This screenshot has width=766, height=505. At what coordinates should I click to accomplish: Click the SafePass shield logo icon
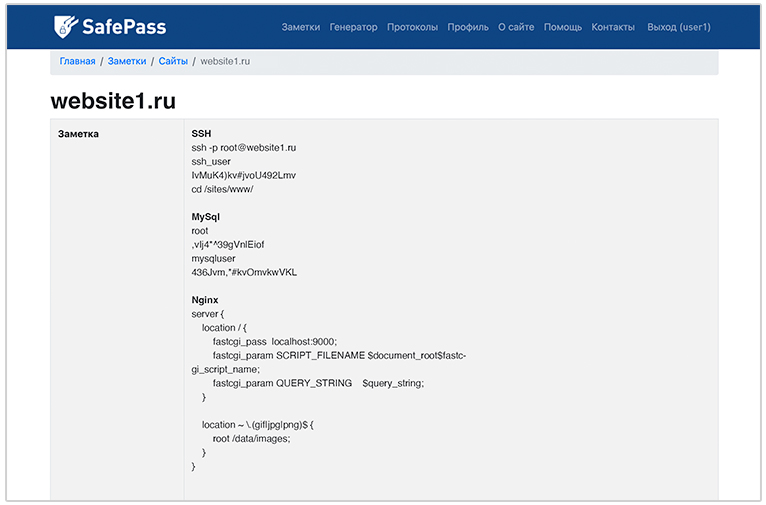point(66,26)
